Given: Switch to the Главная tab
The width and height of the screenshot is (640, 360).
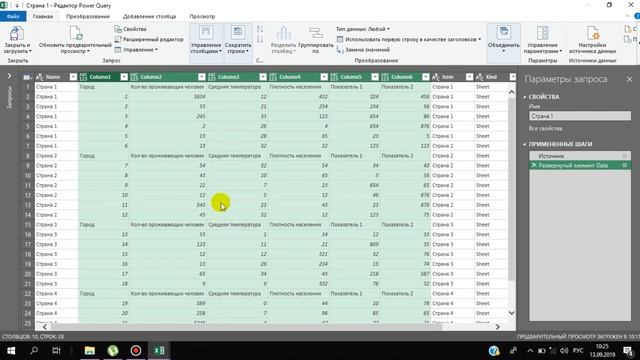Looking at the screenshot, I should (x=42, y=16).
